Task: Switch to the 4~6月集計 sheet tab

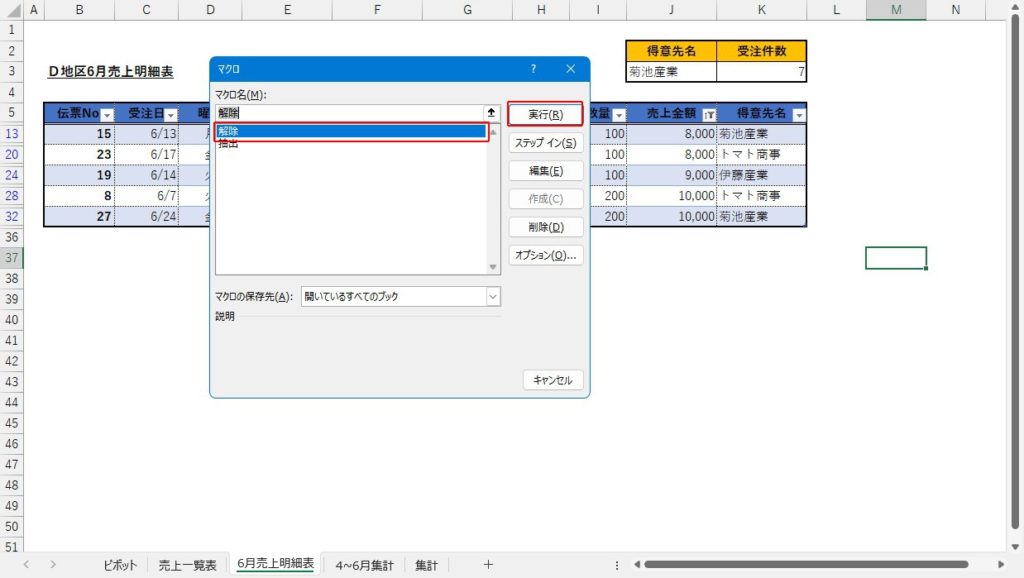Action: pos(364,565)
